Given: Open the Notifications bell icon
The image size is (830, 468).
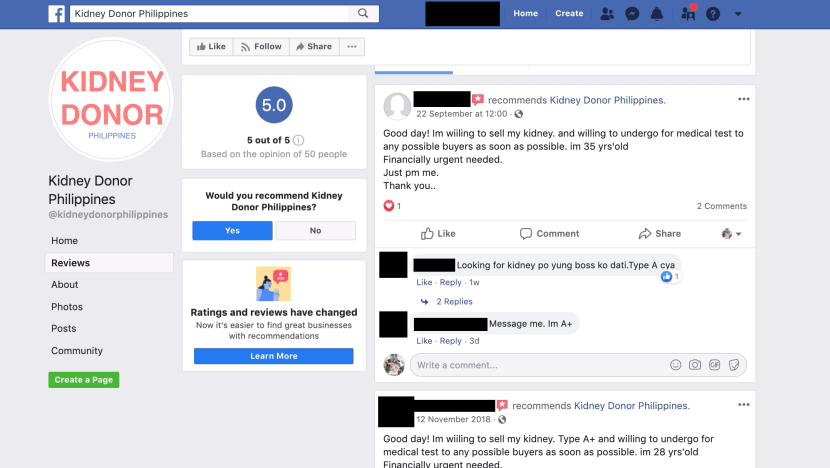Looking at the screenshot, I should click(x=656, y=14).
